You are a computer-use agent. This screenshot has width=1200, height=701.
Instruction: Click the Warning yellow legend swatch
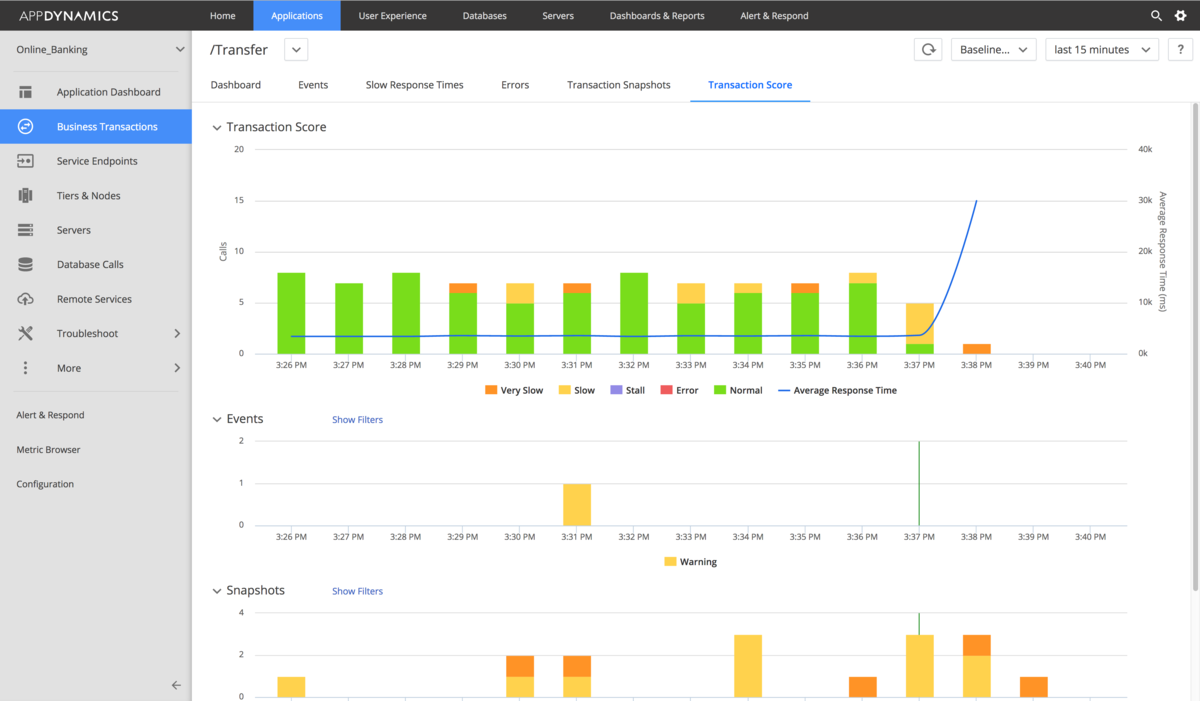click(x=670, y=562)
